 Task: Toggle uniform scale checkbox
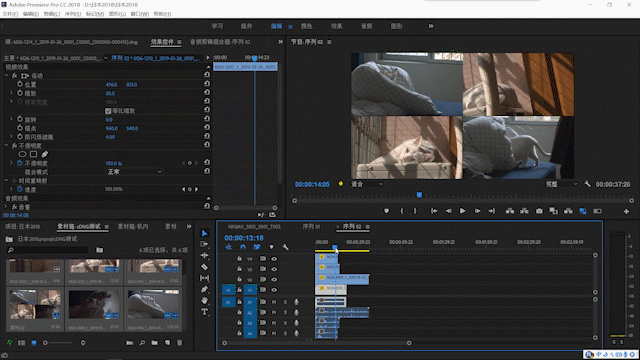(x=108, y=111)
